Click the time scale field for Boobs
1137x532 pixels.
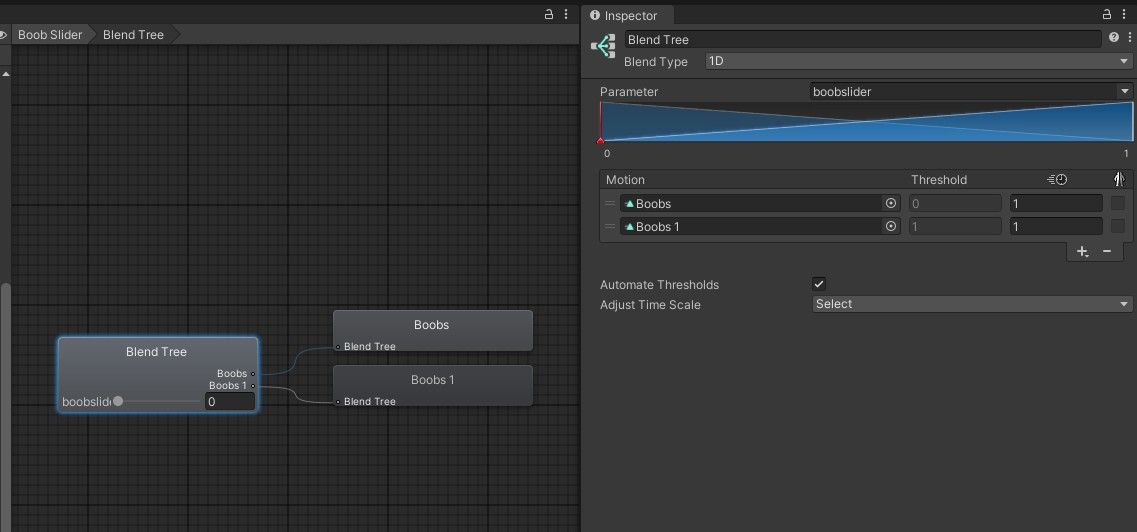coord(1057,204)
